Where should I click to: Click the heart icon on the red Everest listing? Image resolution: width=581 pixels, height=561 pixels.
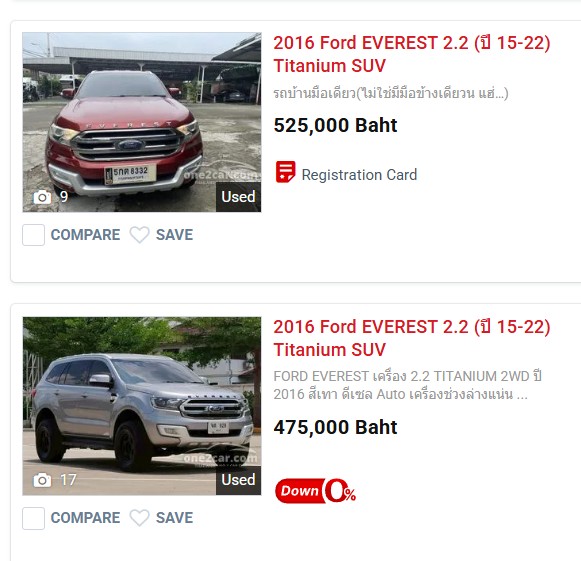point(139,235)
